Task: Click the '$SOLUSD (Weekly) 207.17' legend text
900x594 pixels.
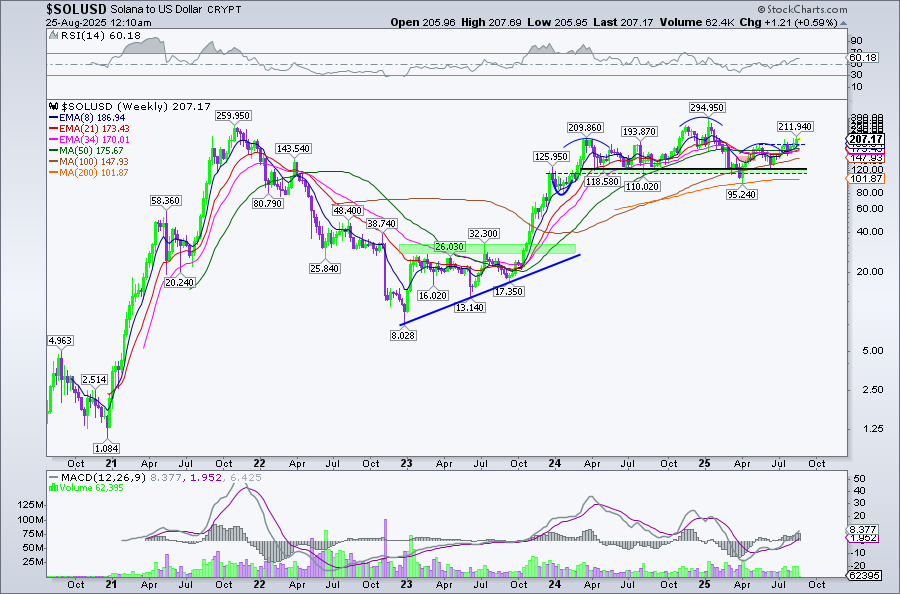Action: [136, 107]
